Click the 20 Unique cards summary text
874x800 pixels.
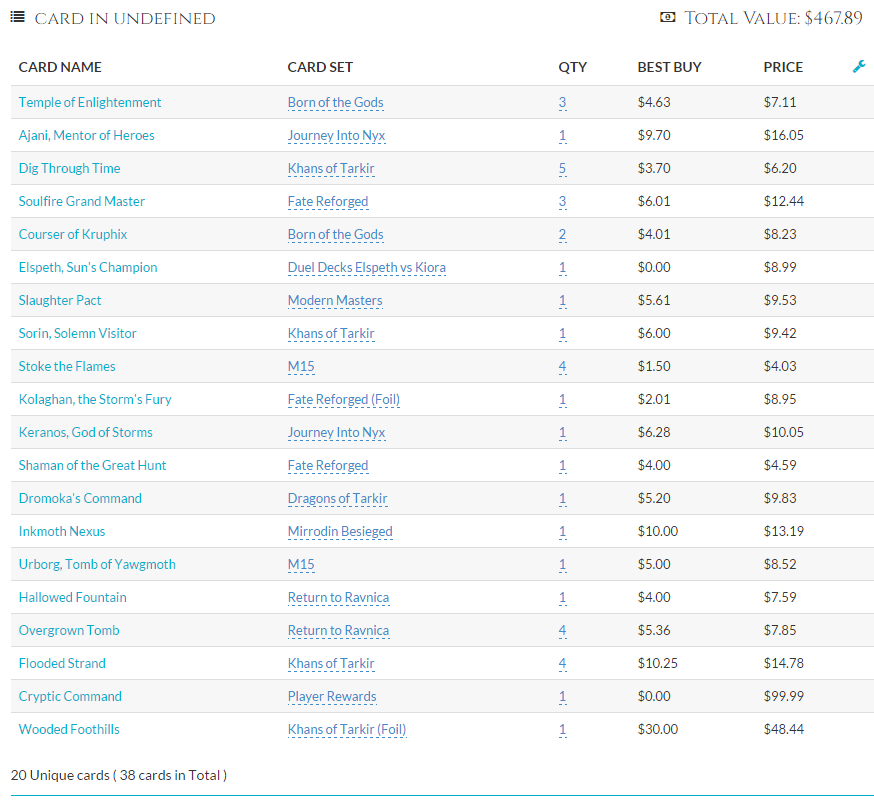pos(119,775)
